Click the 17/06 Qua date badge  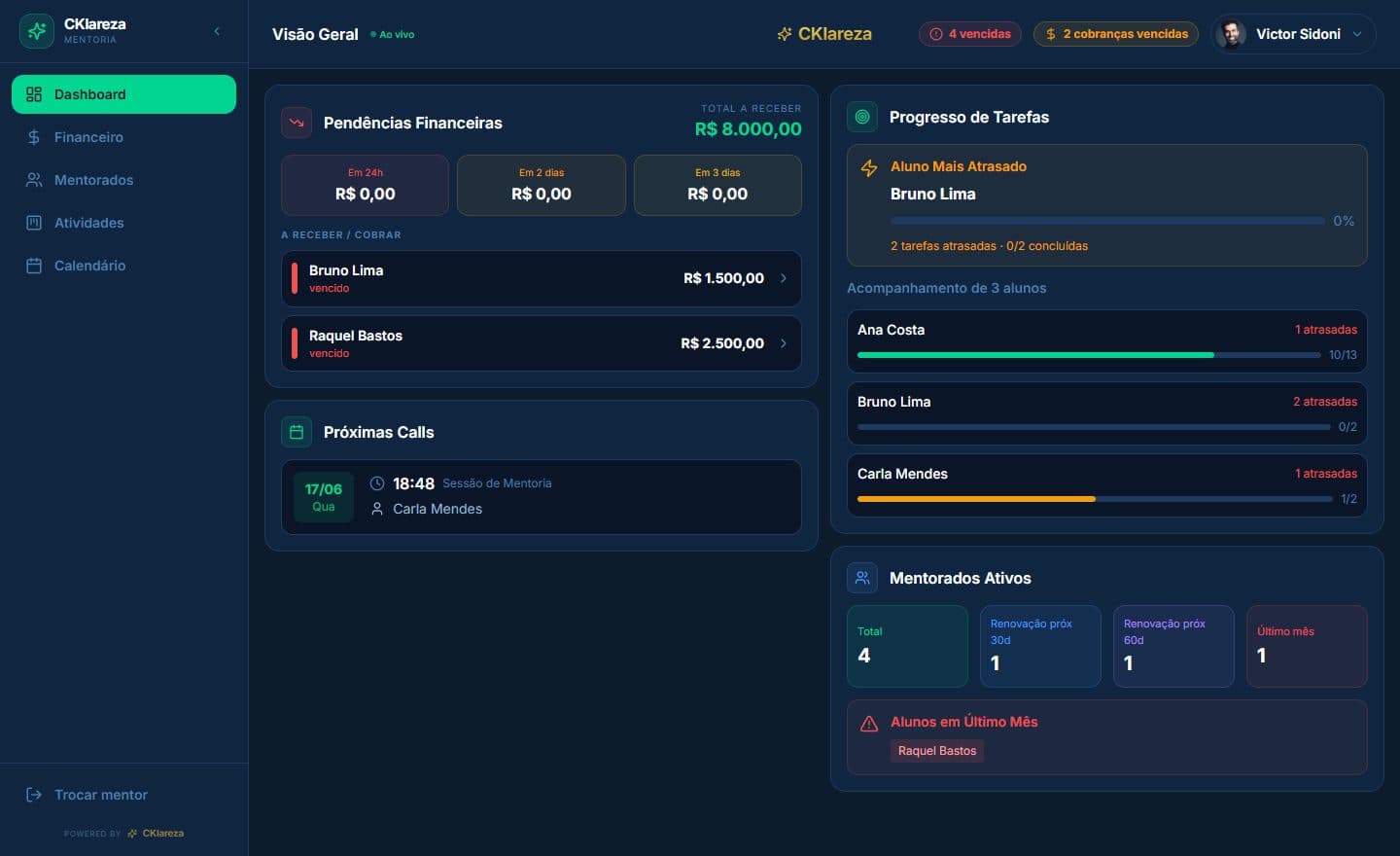click(x=324, y=496)
